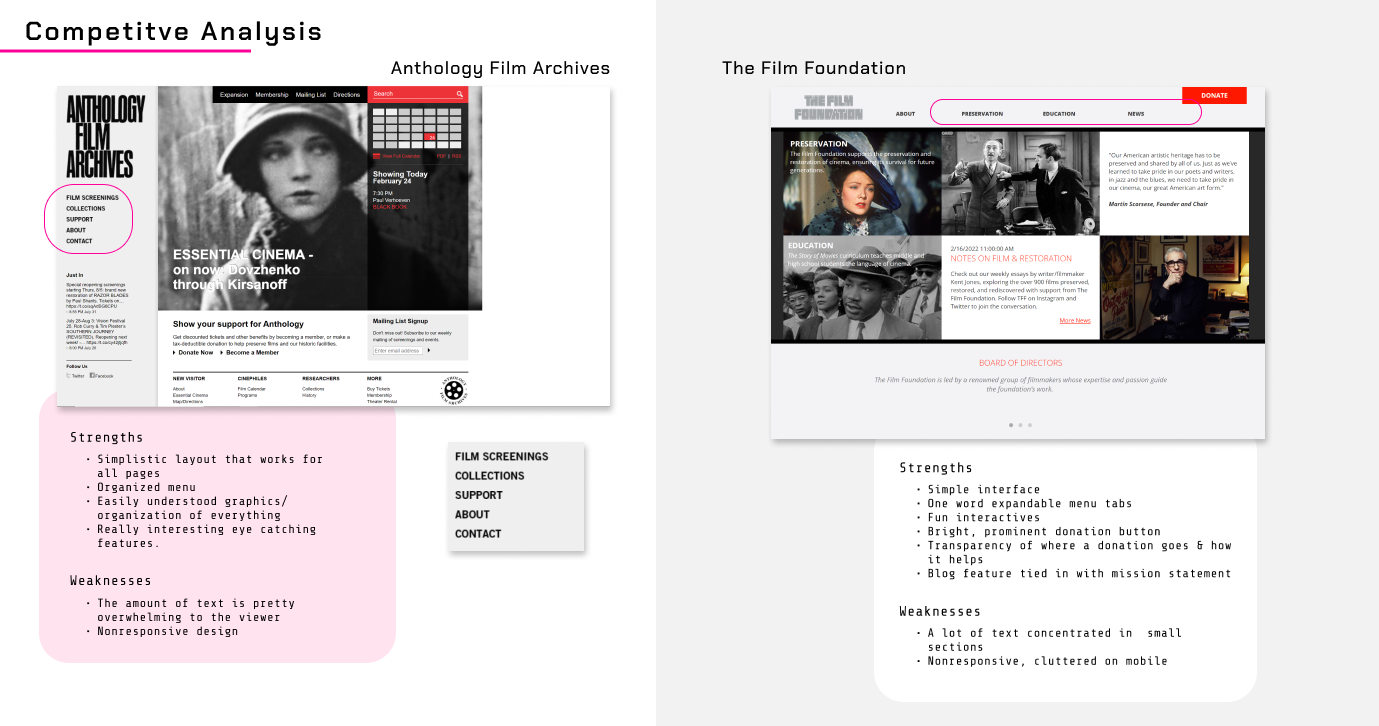1379x726 pixels.
Task: Click the active dark carousel dot
Action: coord(1010,425)
